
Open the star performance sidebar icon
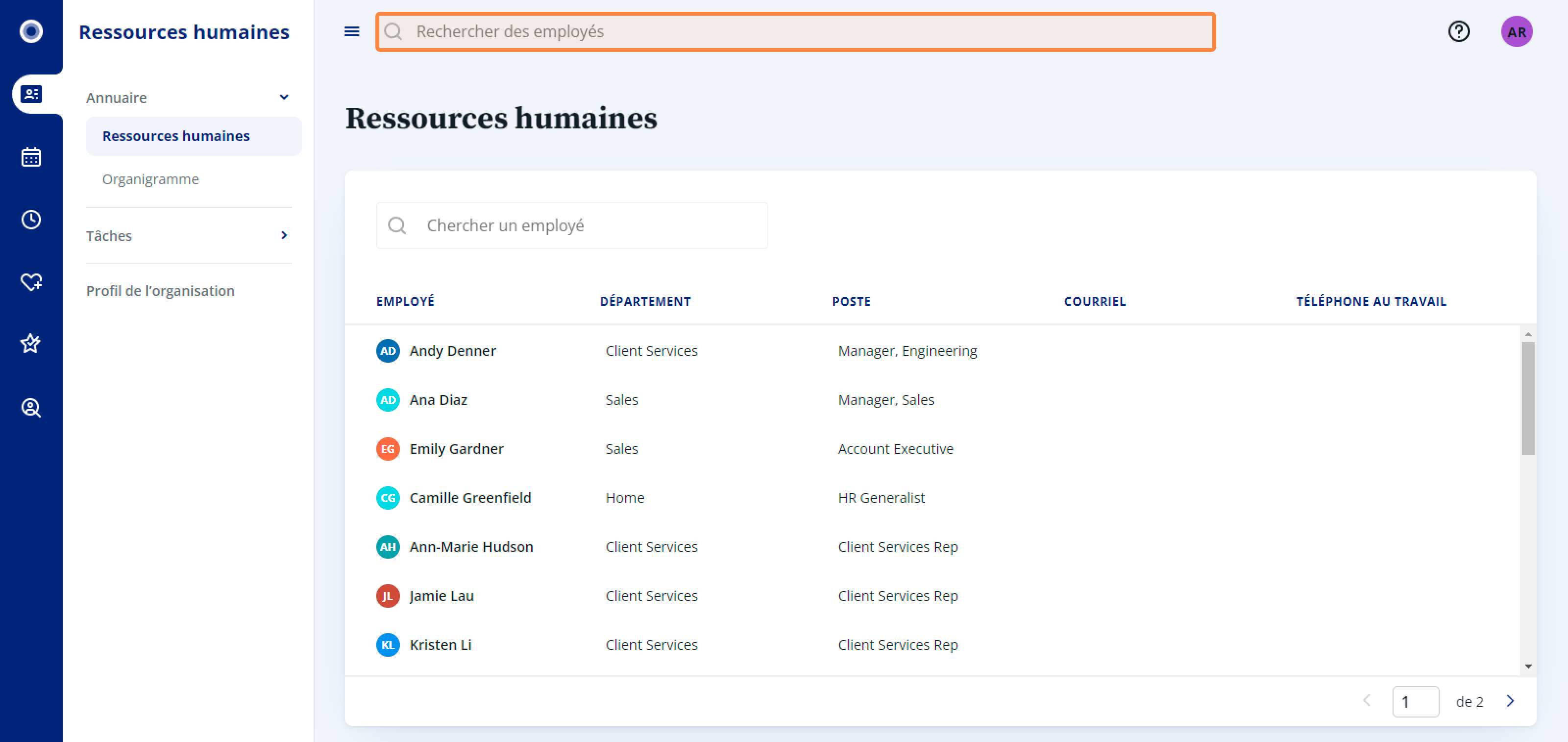click(31, 344)
